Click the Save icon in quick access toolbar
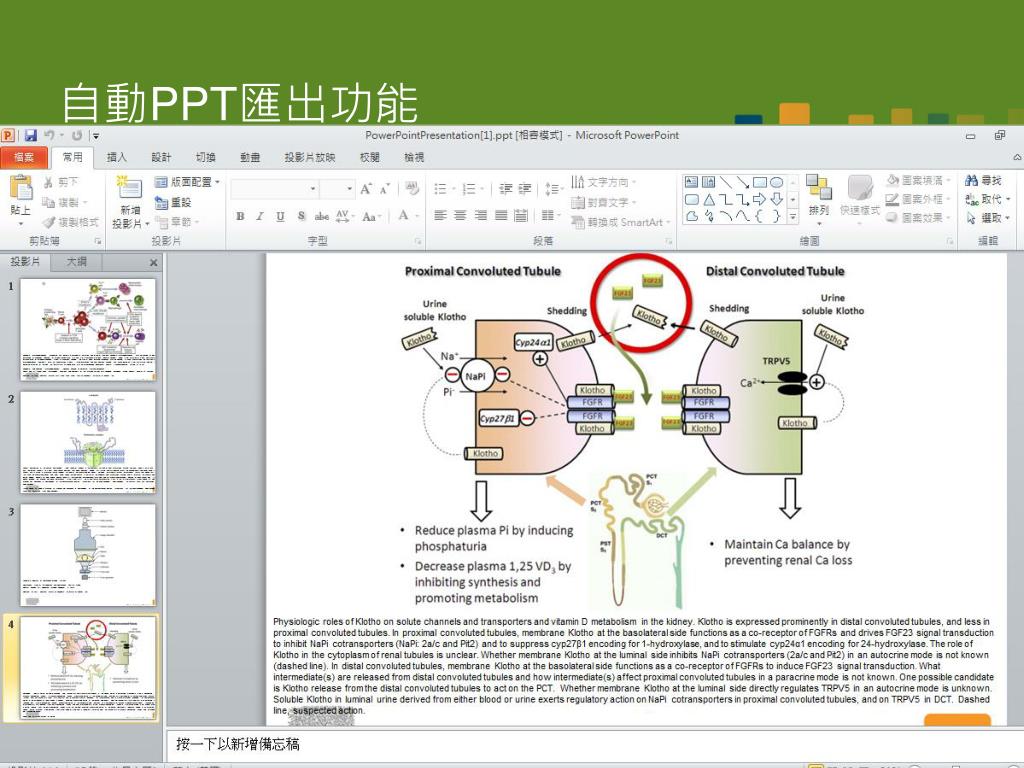 point(30,135)
